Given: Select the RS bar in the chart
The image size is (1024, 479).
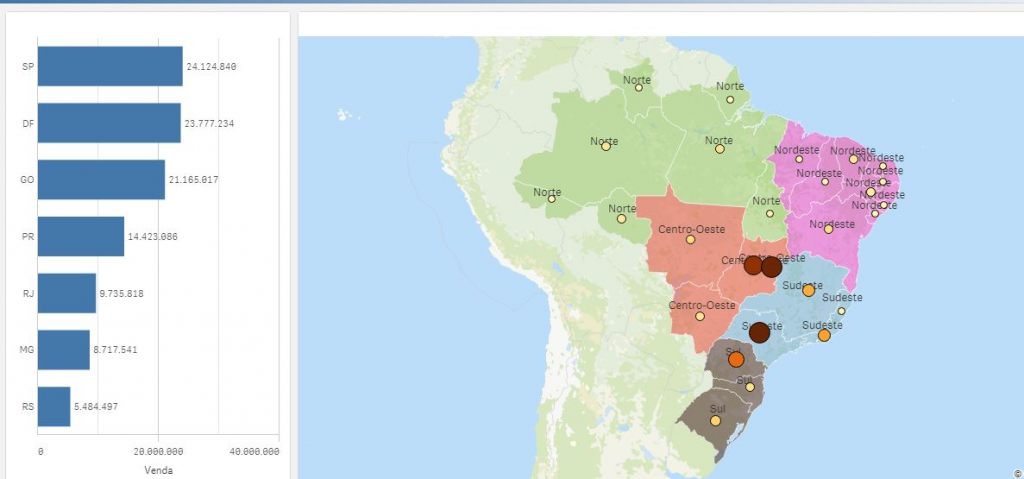Looking at the screenshot, I should 54,406.
